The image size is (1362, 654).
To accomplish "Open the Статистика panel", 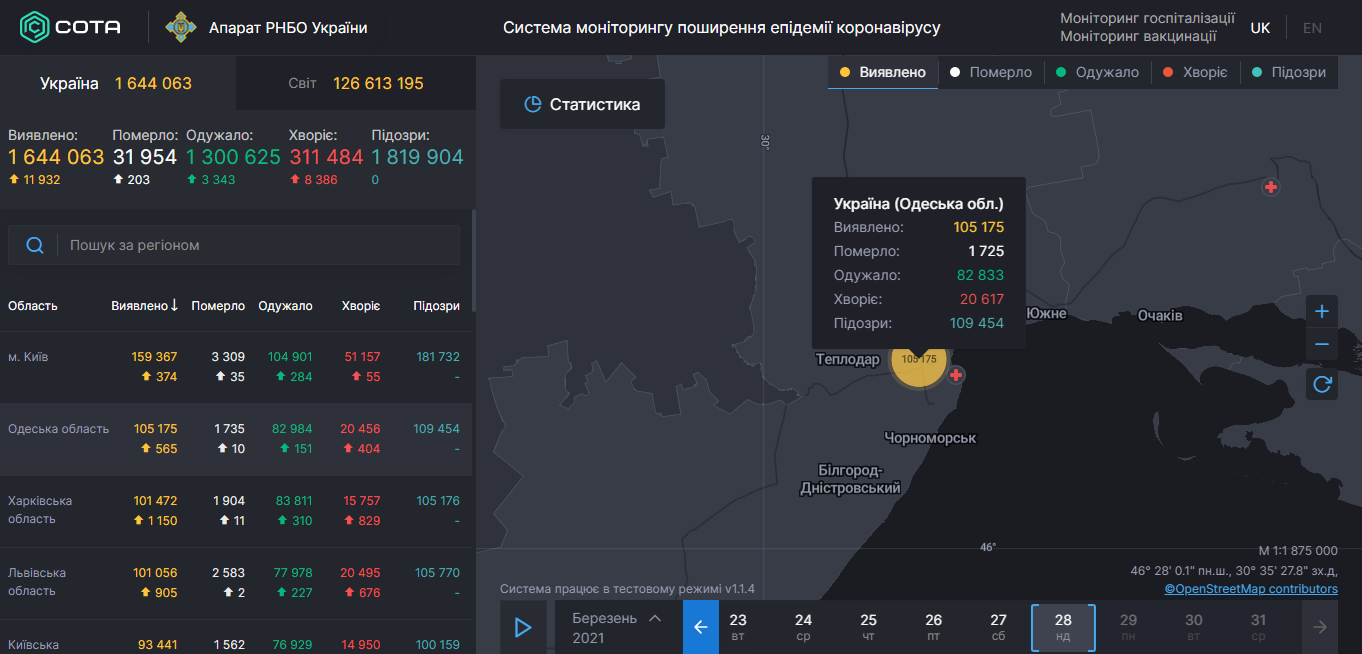I will (x=582, y=103).
